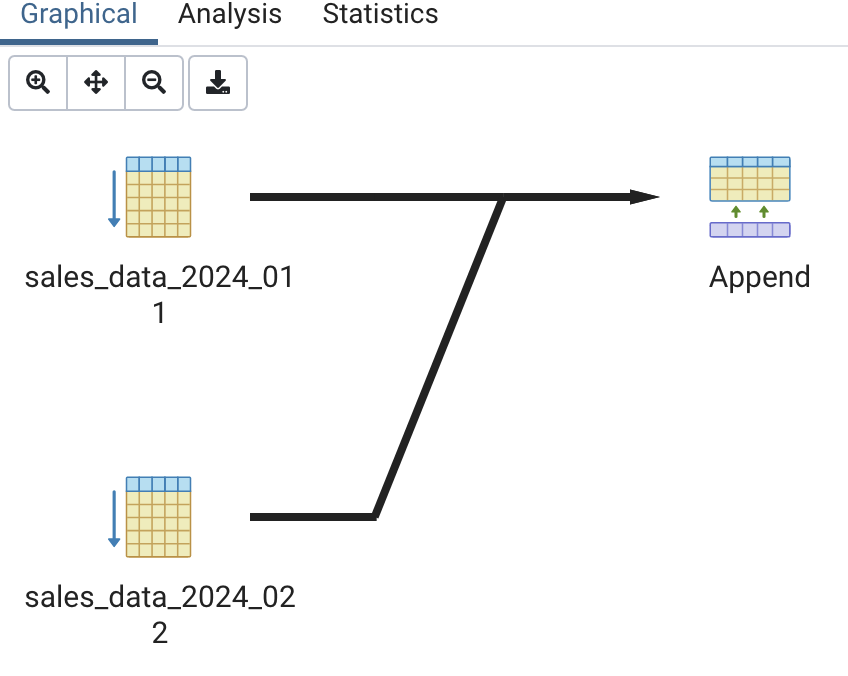Click the row count label under sales_data_2024_02

(x=159, y=633)
